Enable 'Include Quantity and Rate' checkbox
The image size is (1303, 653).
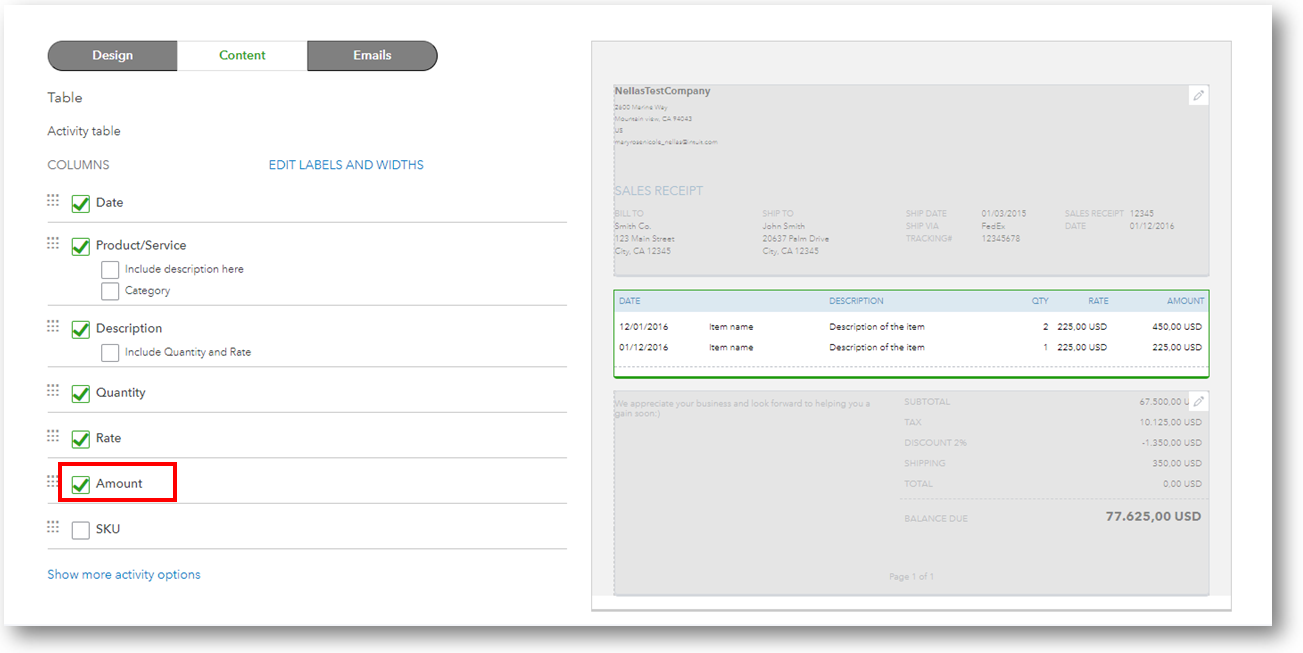110,353
